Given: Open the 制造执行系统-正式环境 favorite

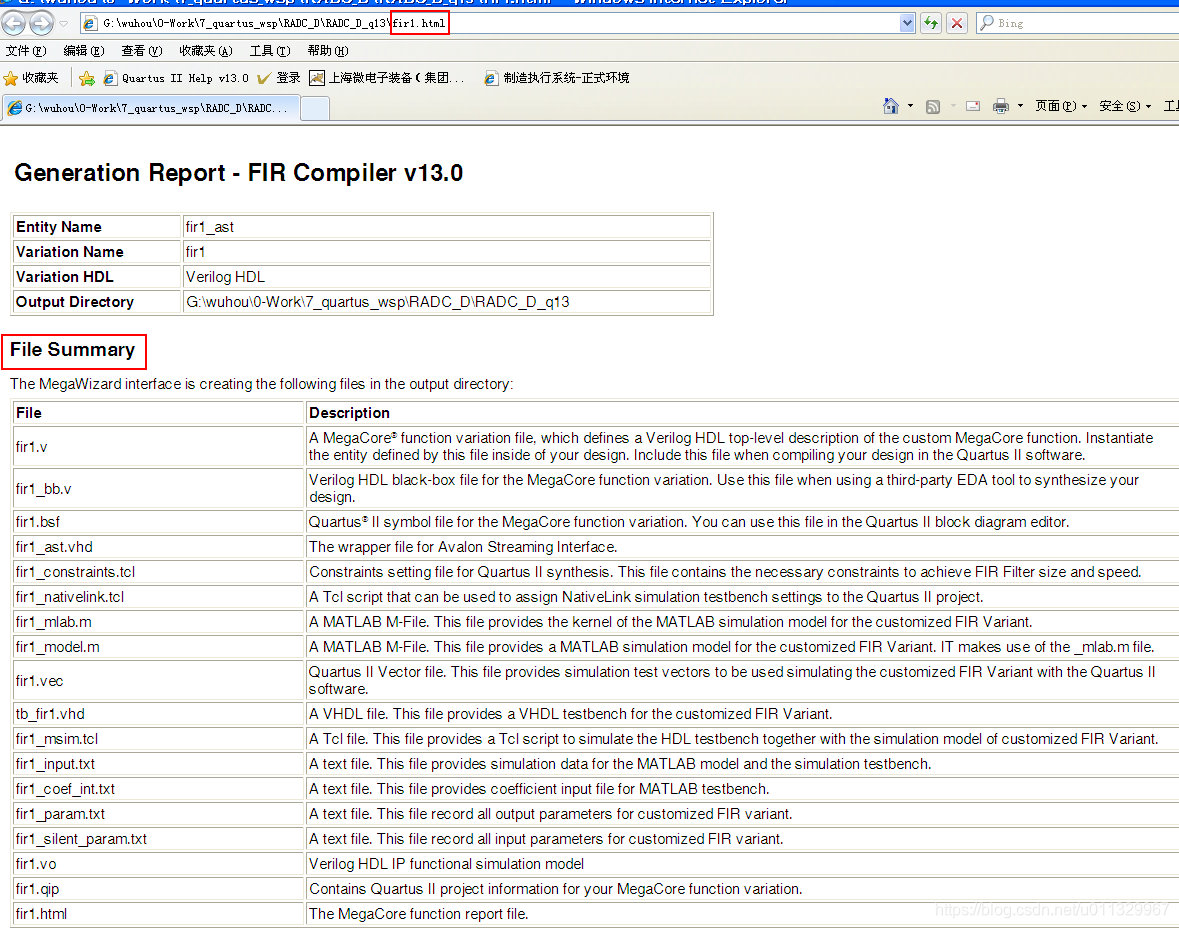Looking at the screenshot, I should [x=557, y=77].
